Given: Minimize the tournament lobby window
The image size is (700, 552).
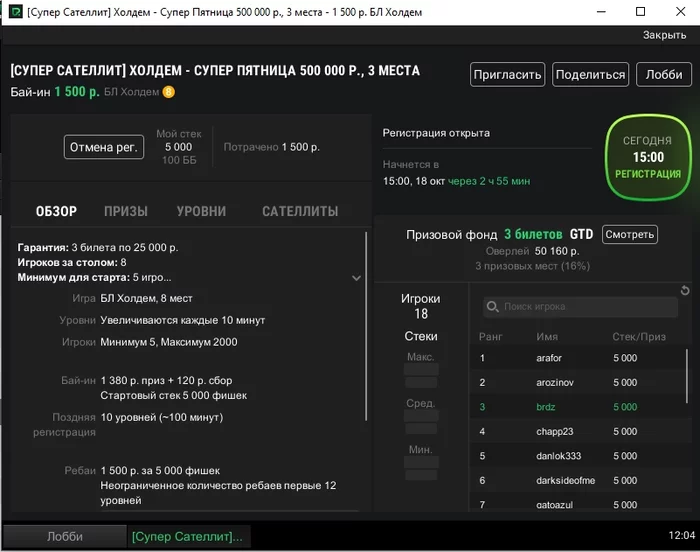Looking at the screenshot, I should [x=601, y=12].
